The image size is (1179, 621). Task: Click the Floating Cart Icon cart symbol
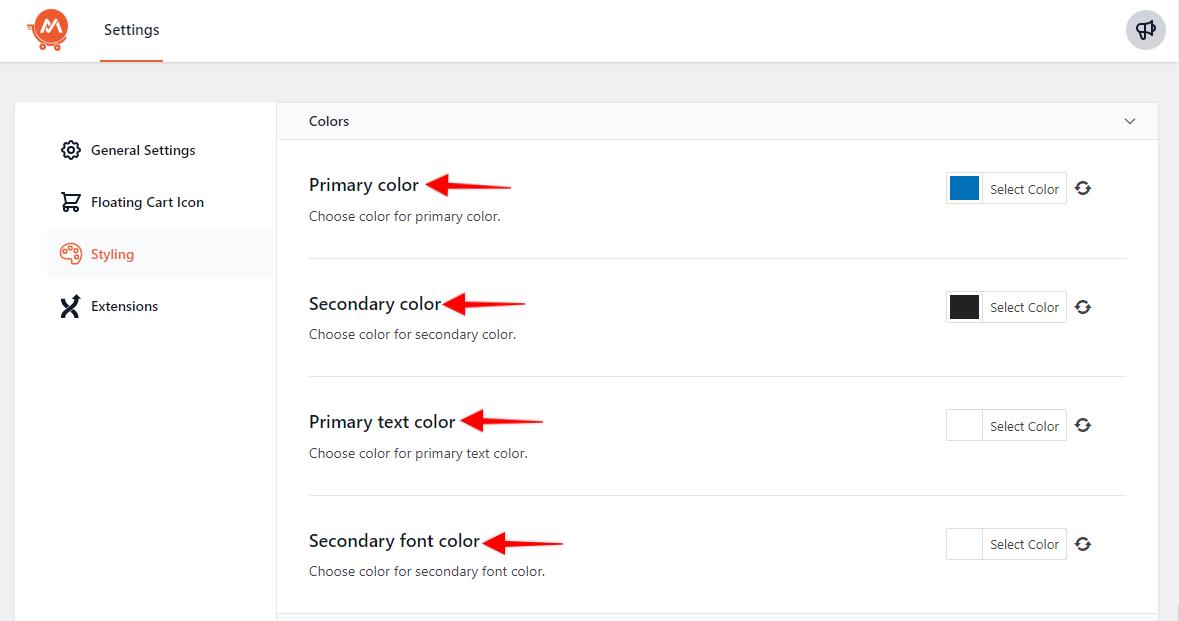70,202
